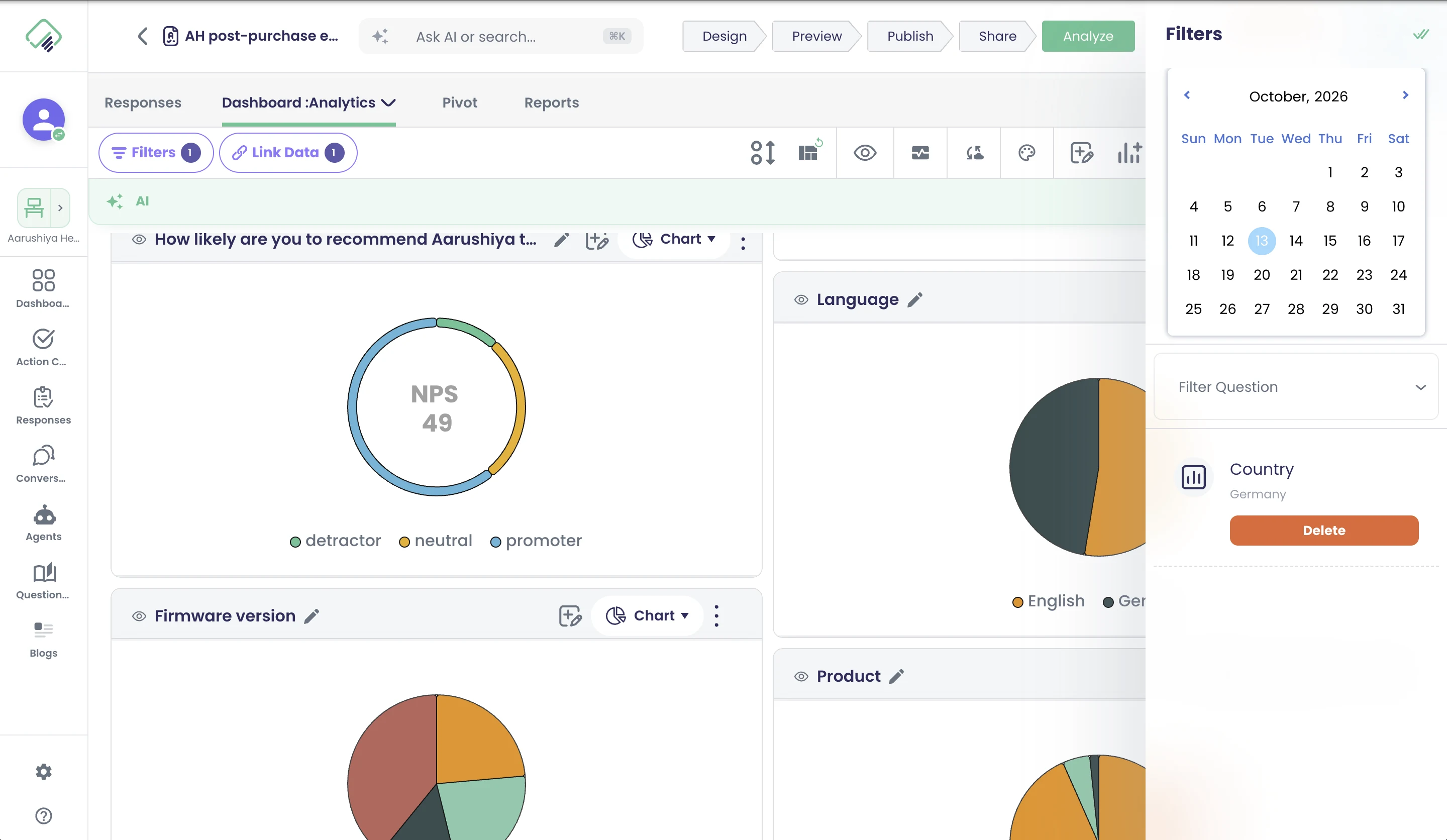Open Chart dropdown on NPS widget
This screenshot has height=840, width=1447.
(674, 240)
